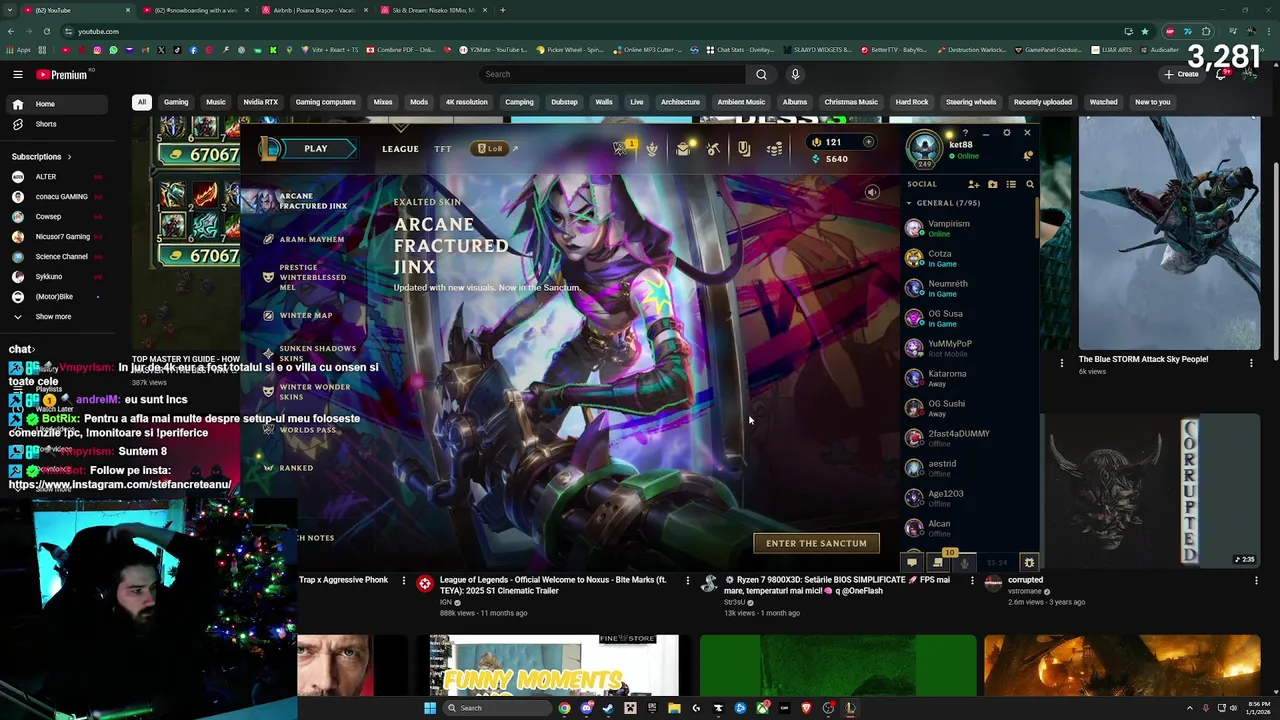Click the bug report icon in League
Image resolution: width=1280 pixels, height=720 pixels.
pos(1029,563)
